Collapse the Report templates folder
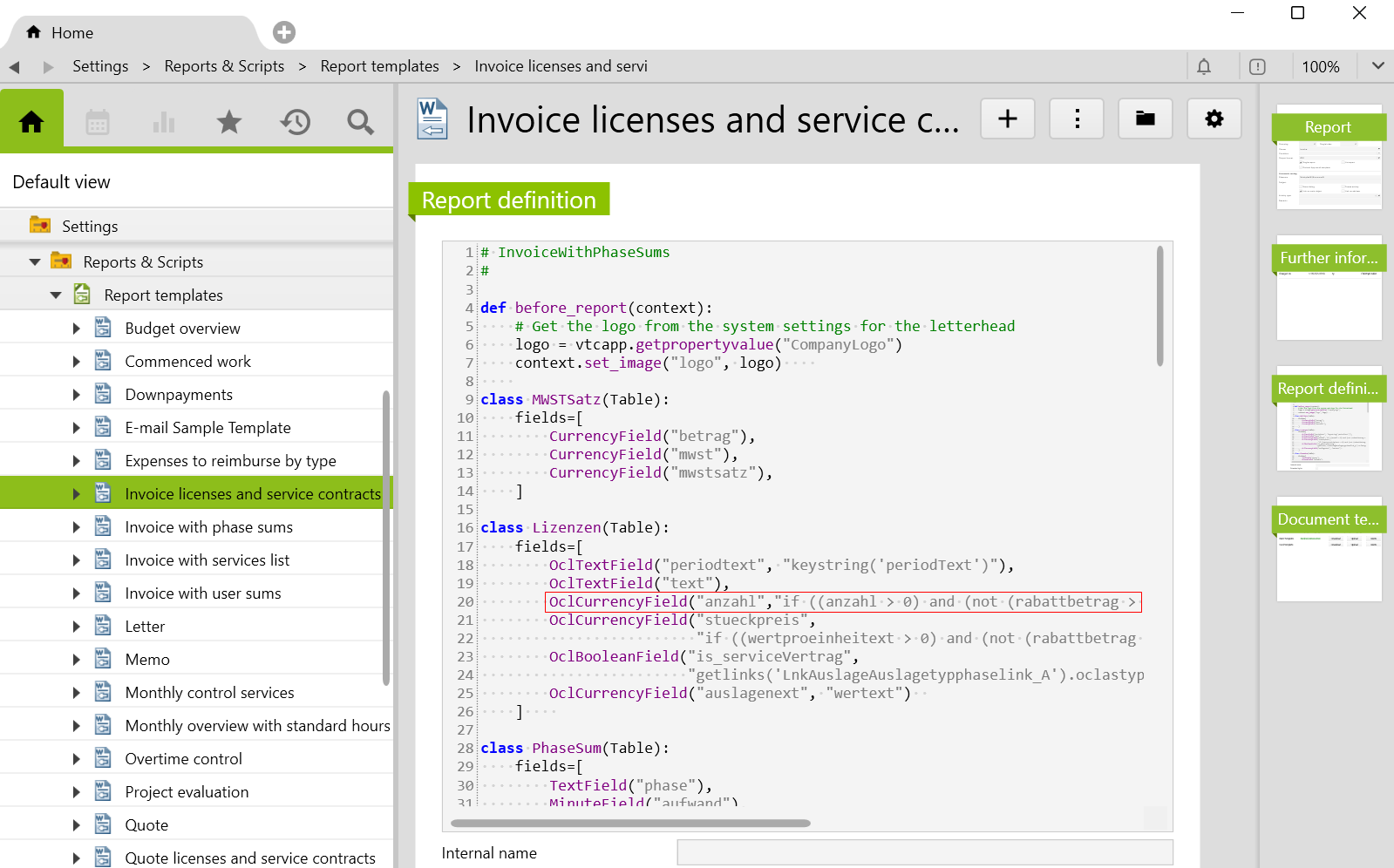This screenshot has height=868, width=1394. coord(56,295)
